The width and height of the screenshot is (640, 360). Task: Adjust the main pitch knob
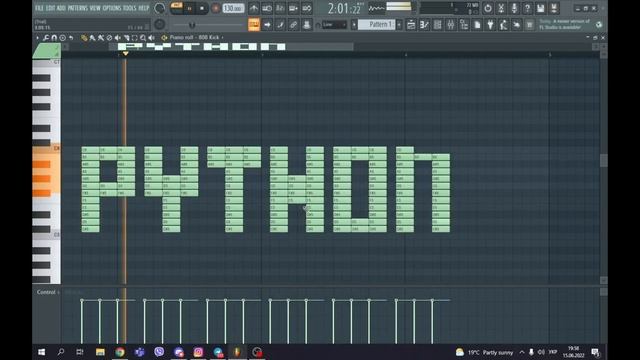click(160, 24)
